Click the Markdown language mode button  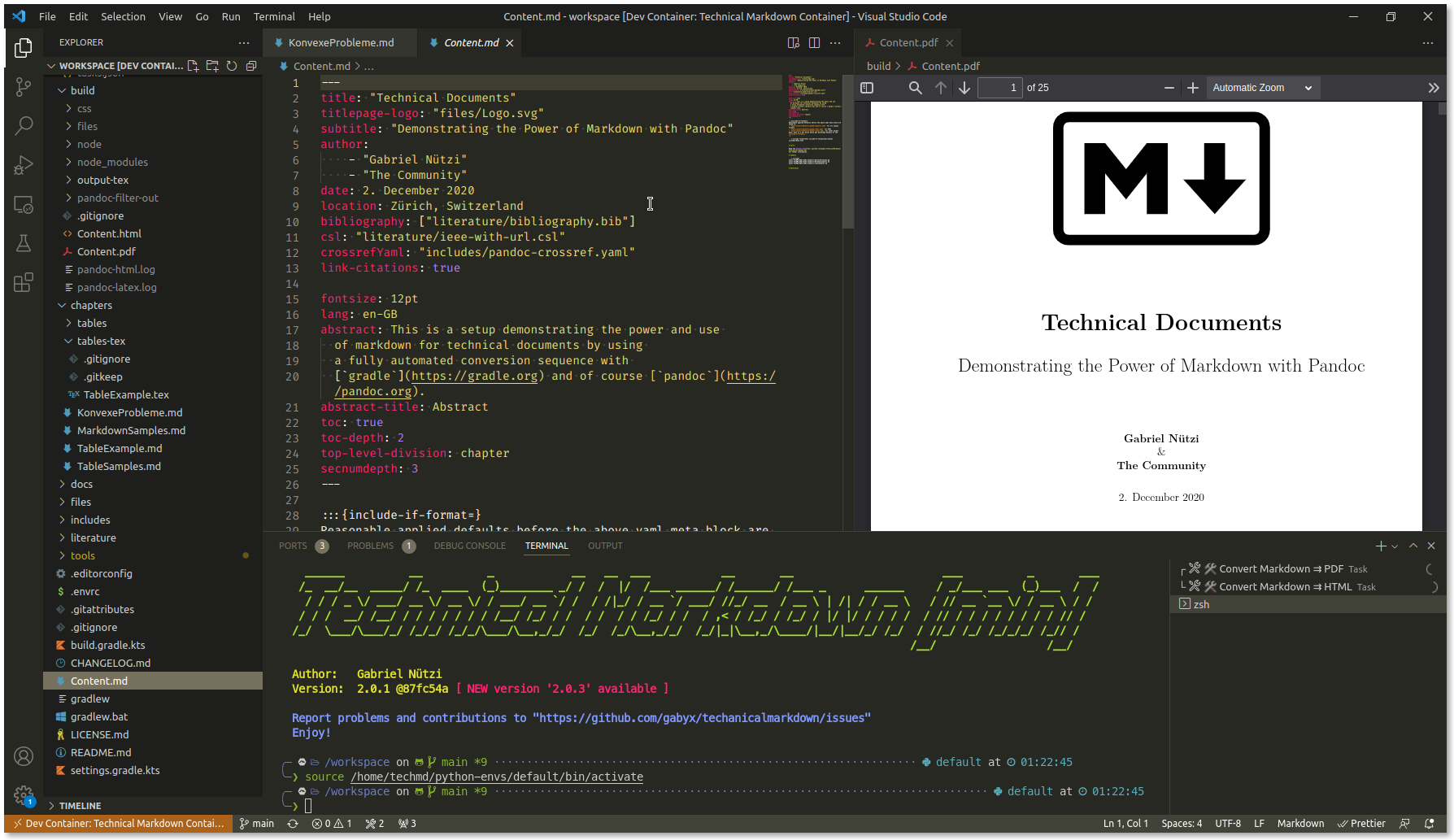1300,824
